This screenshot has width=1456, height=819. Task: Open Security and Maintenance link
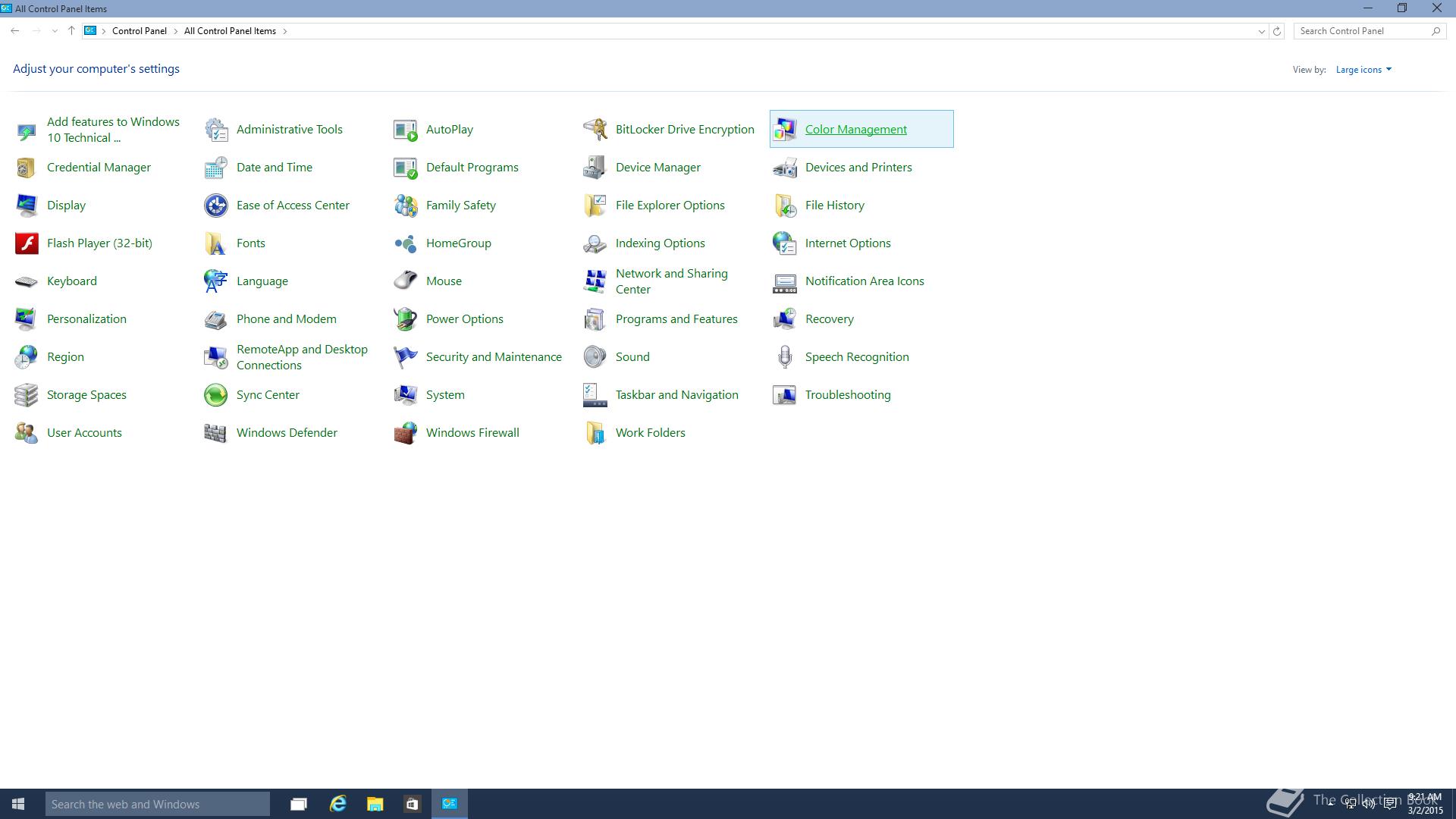(494, 357)
